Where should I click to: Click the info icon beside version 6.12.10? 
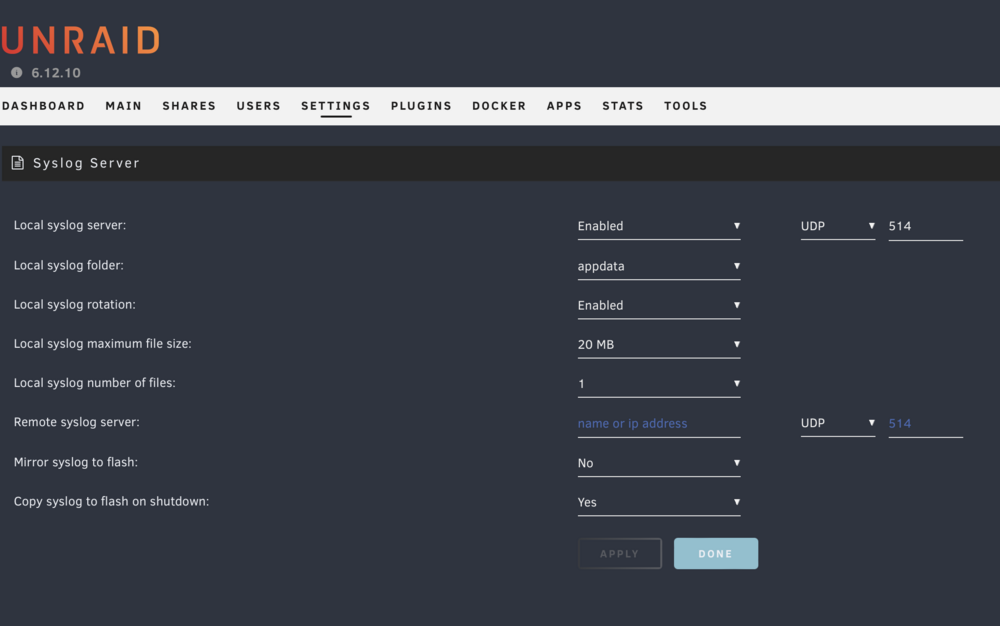pos(17,73)
